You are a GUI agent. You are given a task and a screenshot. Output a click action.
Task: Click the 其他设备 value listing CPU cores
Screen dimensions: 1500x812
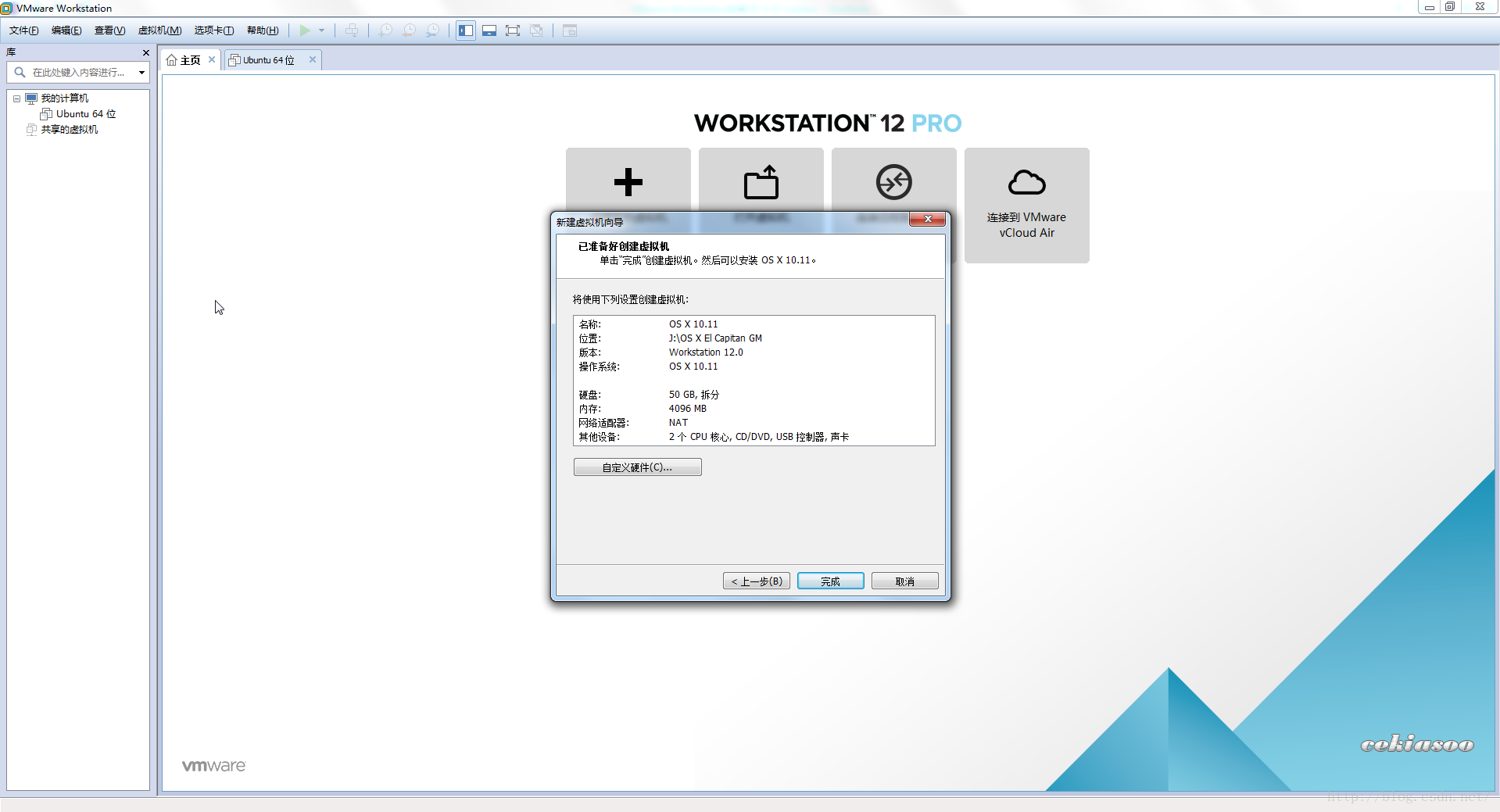(758, 437)
